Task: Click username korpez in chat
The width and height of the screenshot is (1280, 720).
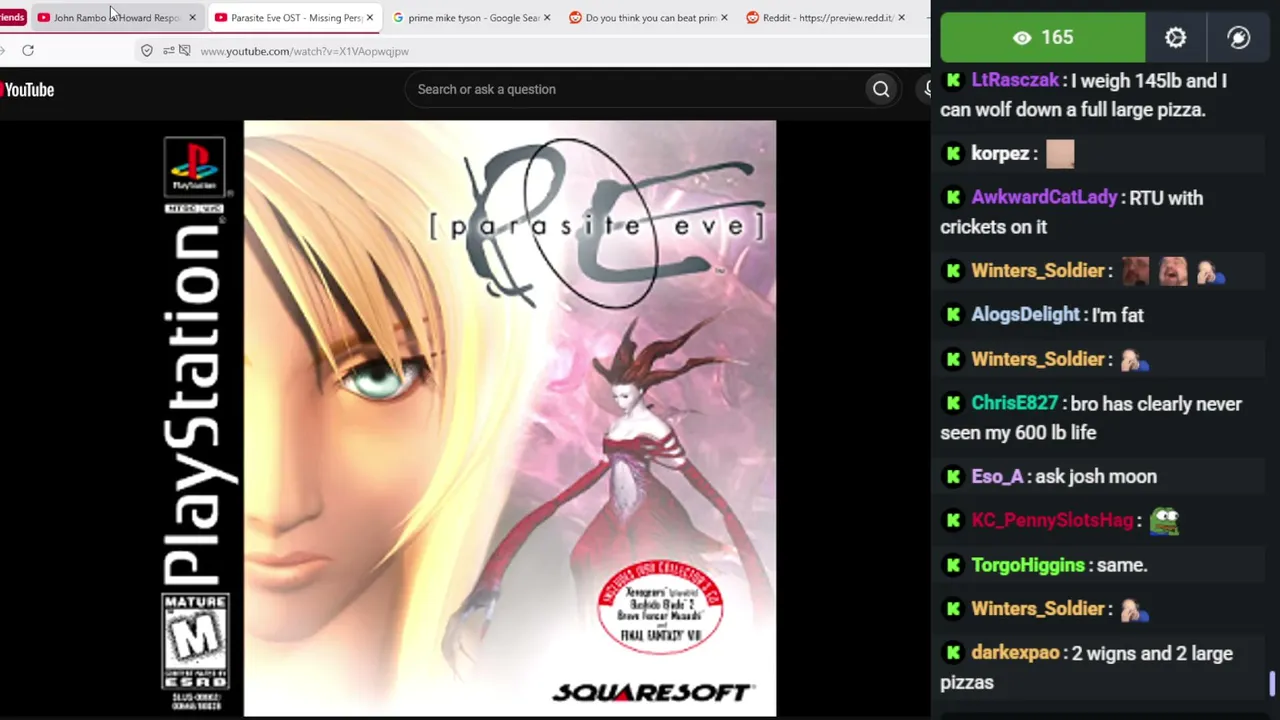Action: click(1000, 154)
